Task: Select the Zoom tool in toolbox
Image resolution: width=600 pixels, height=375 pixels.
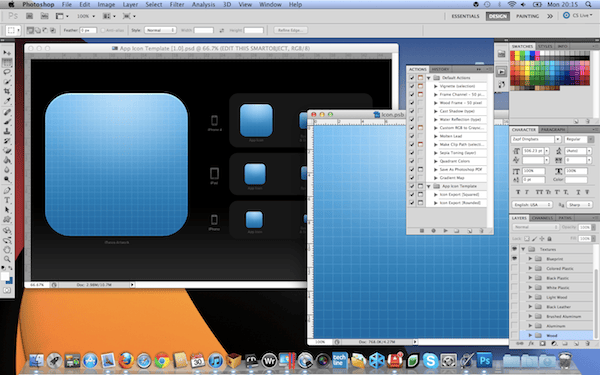Action: click(7, 259)
